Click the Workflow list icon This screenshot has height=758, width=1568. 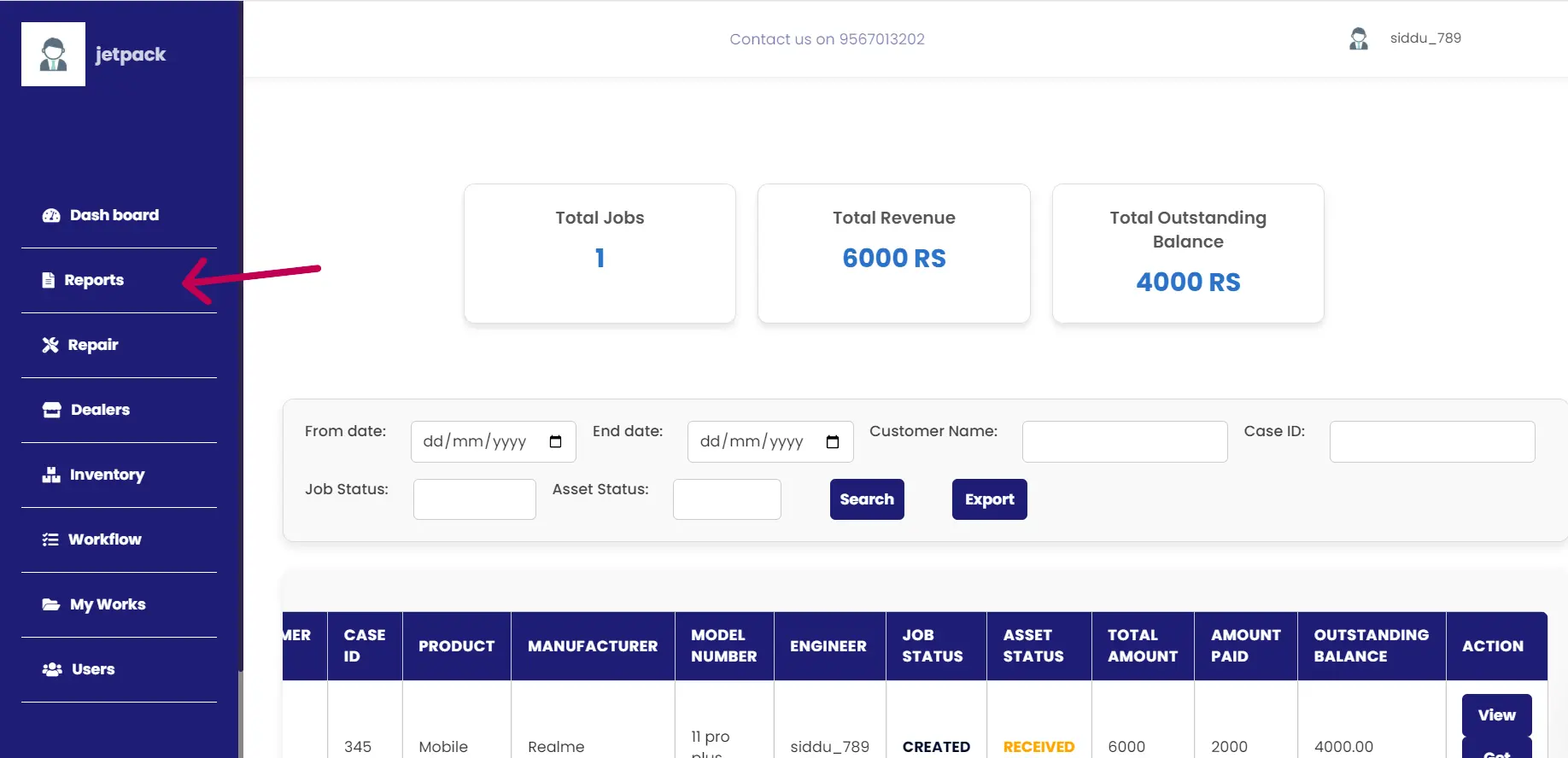point(50,539)
